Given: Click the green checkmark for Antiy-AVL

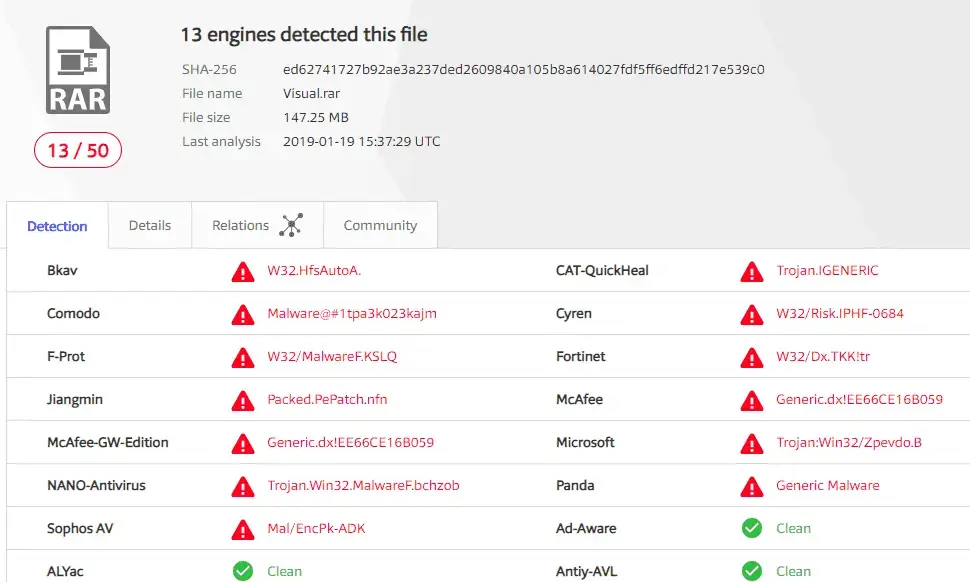Looking at the screenshot, I should (x=751, y=571).
